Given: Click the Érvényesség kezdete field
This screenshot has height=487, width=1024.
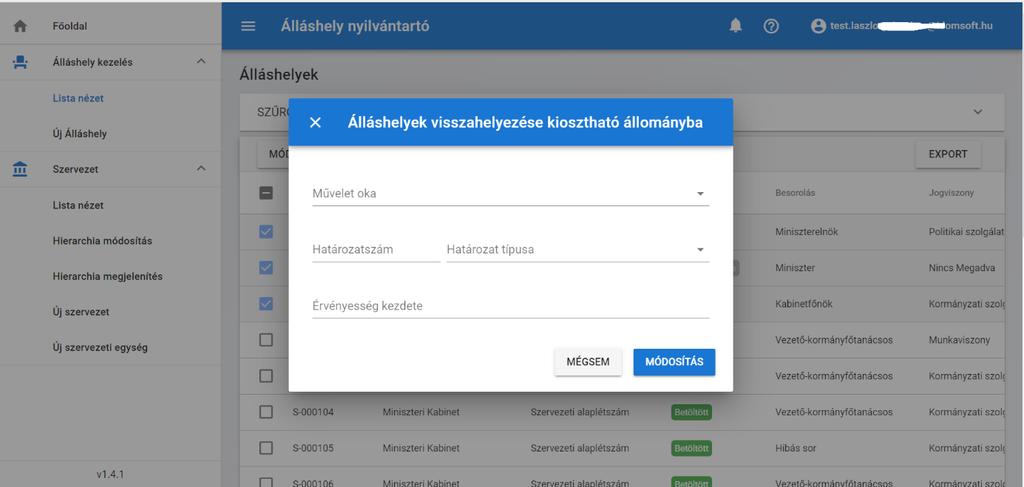Looking at the screenshot, I should (510, 306).
